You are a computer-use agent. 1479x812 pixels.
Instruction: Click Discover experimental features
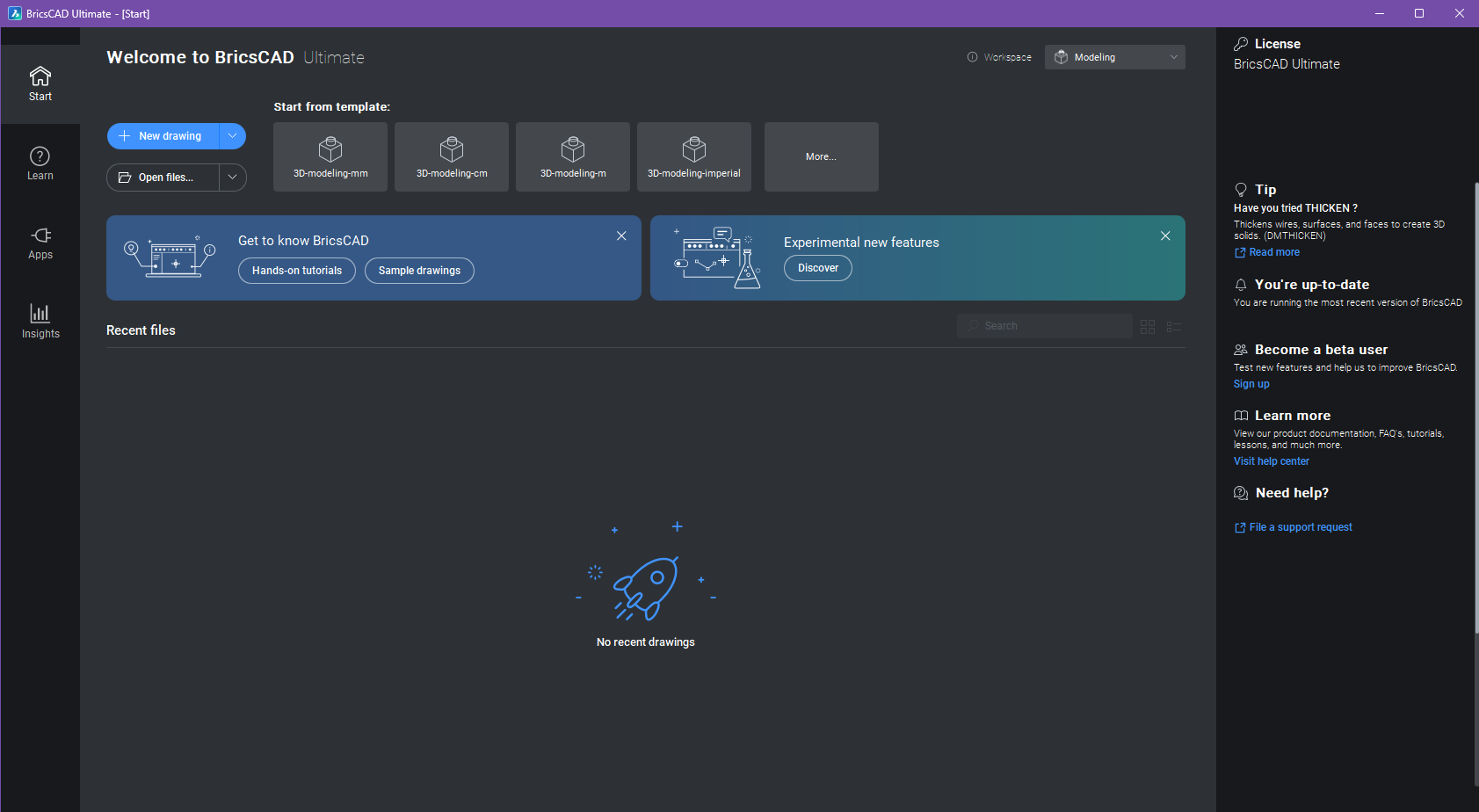pyautogui.click(x=818, y=268)
